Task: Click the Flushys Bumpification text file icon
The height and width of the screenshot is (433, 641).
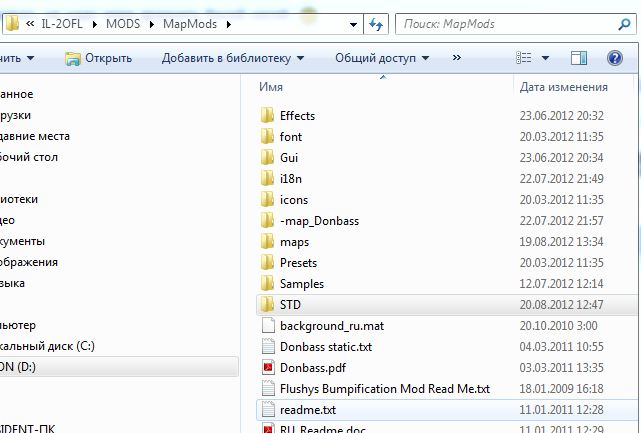Action: pyautogui.click(x=268, y=388)
